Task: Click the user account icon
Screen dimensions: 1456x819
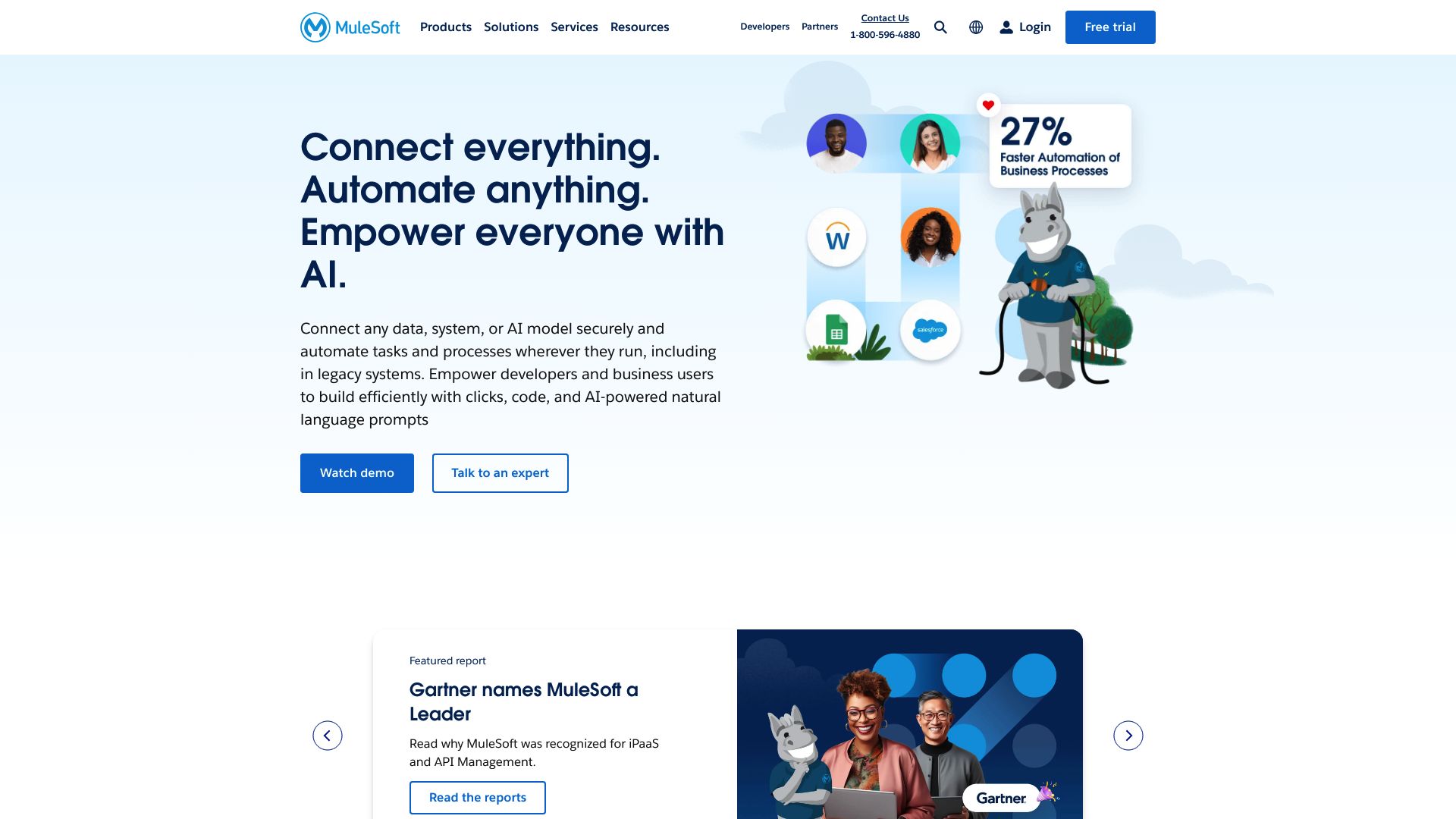Action: tap(1006, 27)
